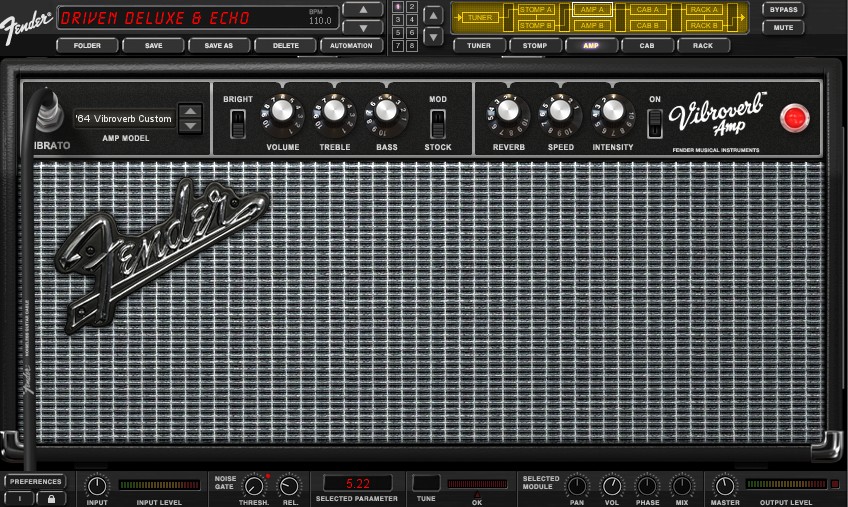Select the AMP B block in signal chain

tap(592, 25)
